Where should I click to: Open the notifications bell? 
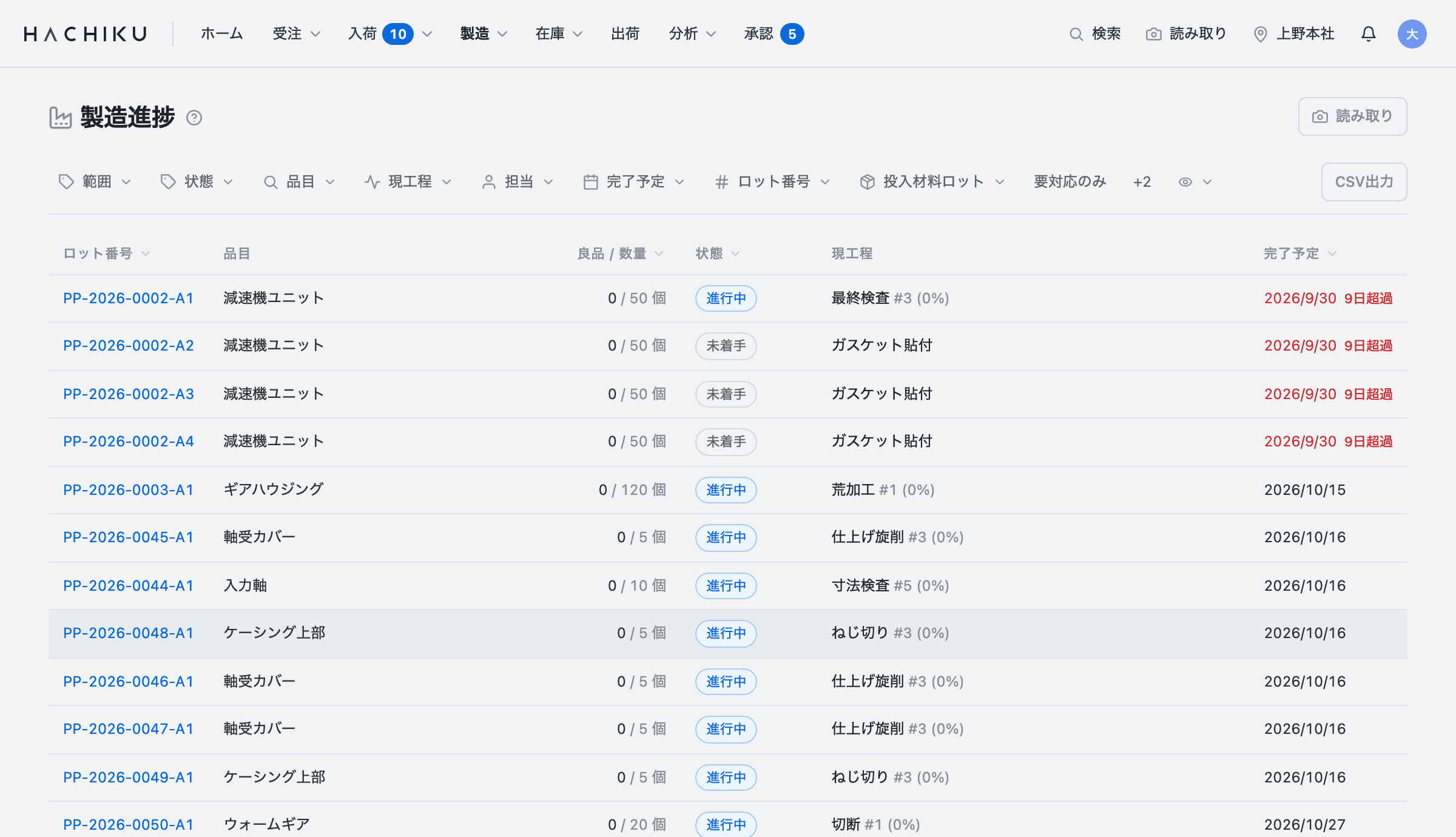coord(1368,34)
